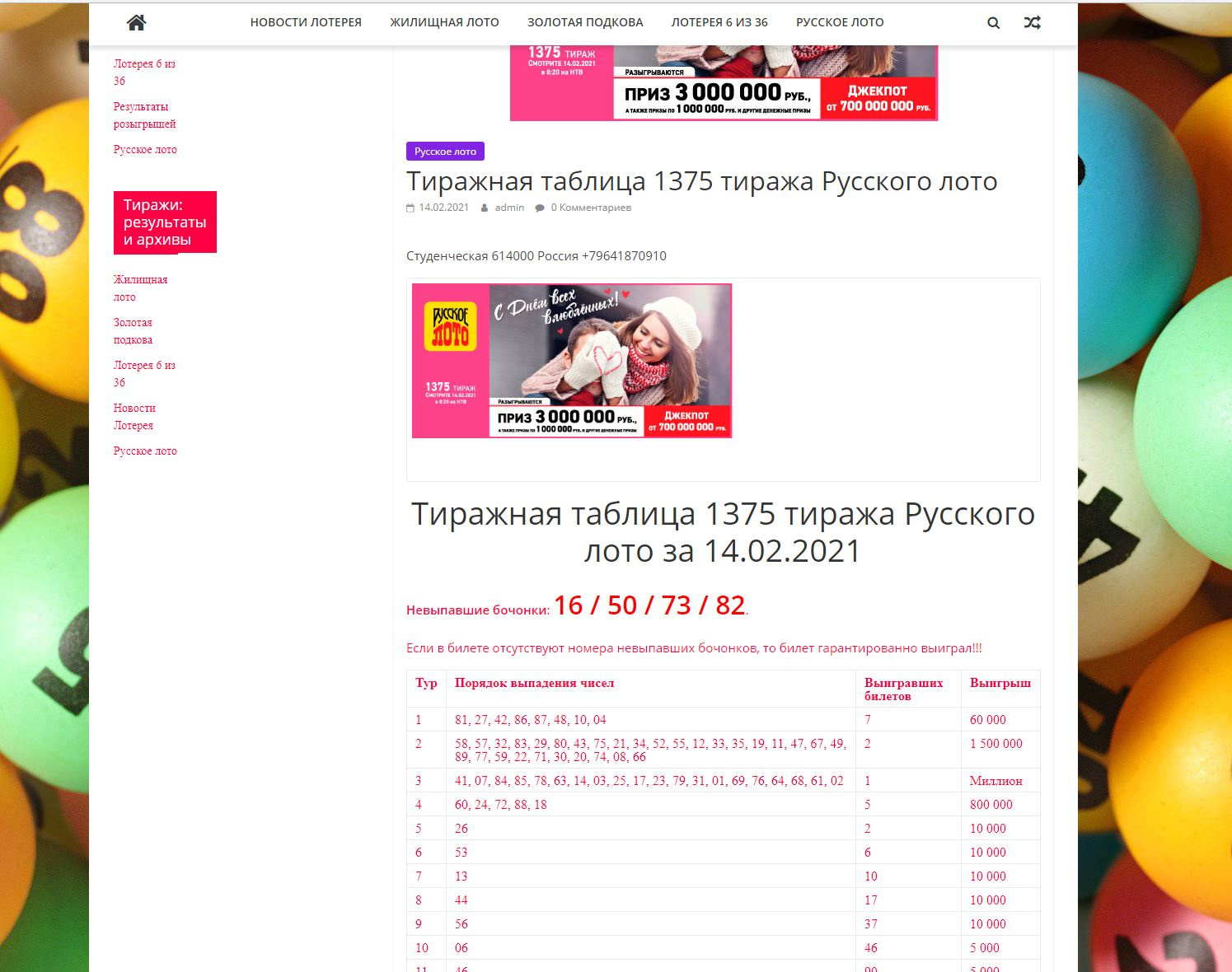Select the red guaranteed-win notice text
The height and width of the screenshot is (972, 1232).
point(694,648)
